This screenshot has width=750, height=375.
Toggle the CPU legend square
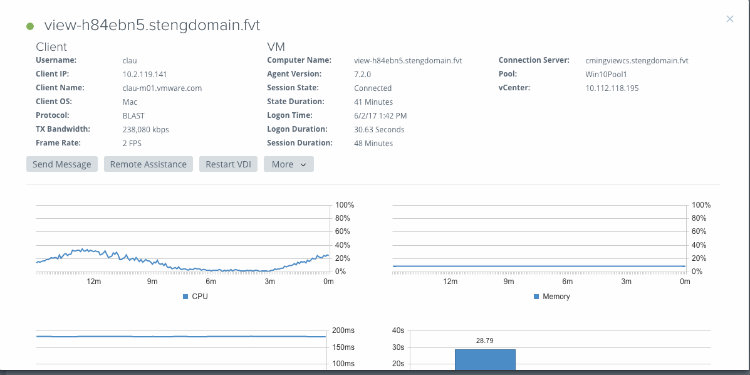[186, 297]
